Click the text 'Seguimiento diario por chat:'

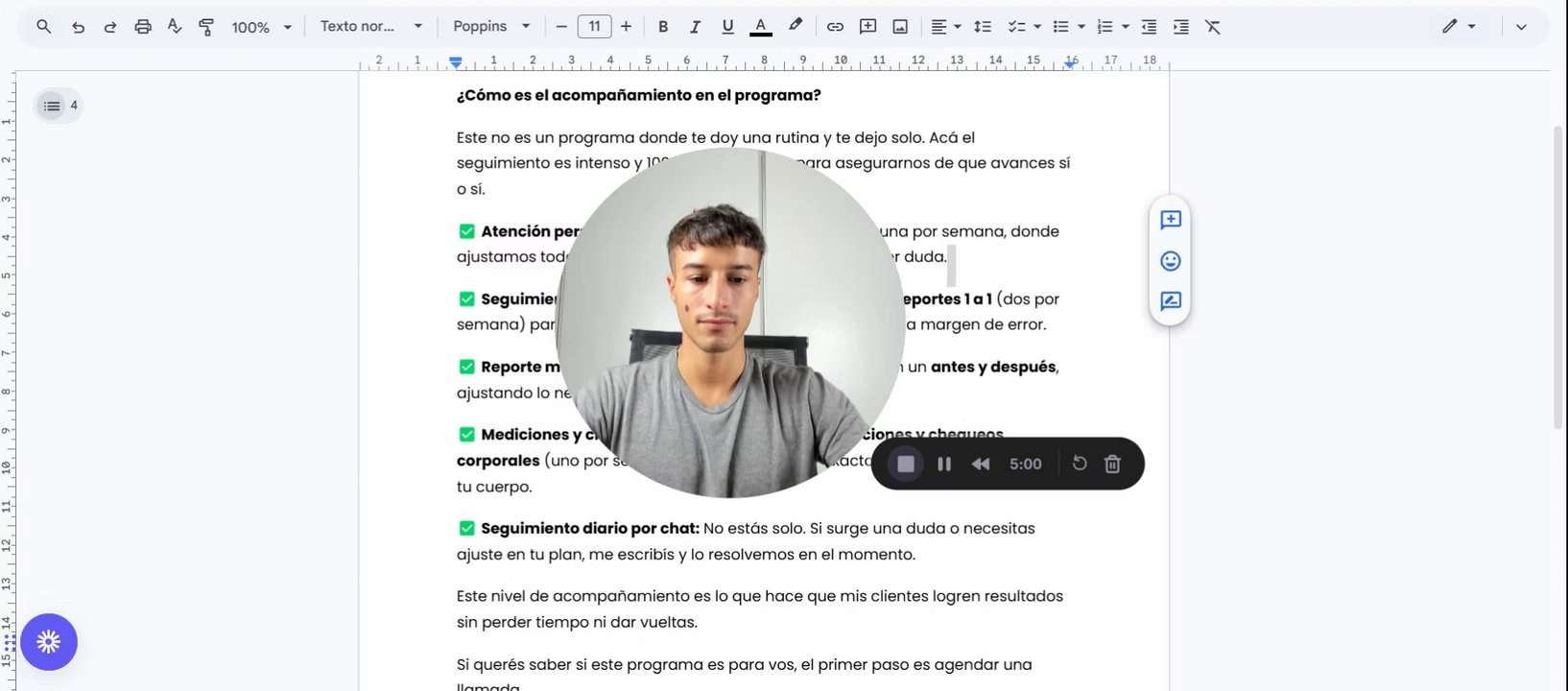coord(590,528)
